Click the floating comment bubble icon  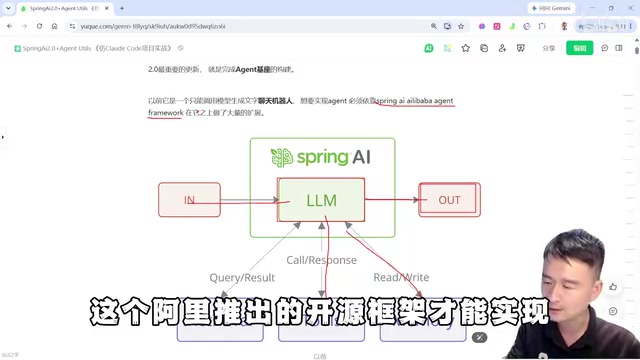click(x=613, y=311)
